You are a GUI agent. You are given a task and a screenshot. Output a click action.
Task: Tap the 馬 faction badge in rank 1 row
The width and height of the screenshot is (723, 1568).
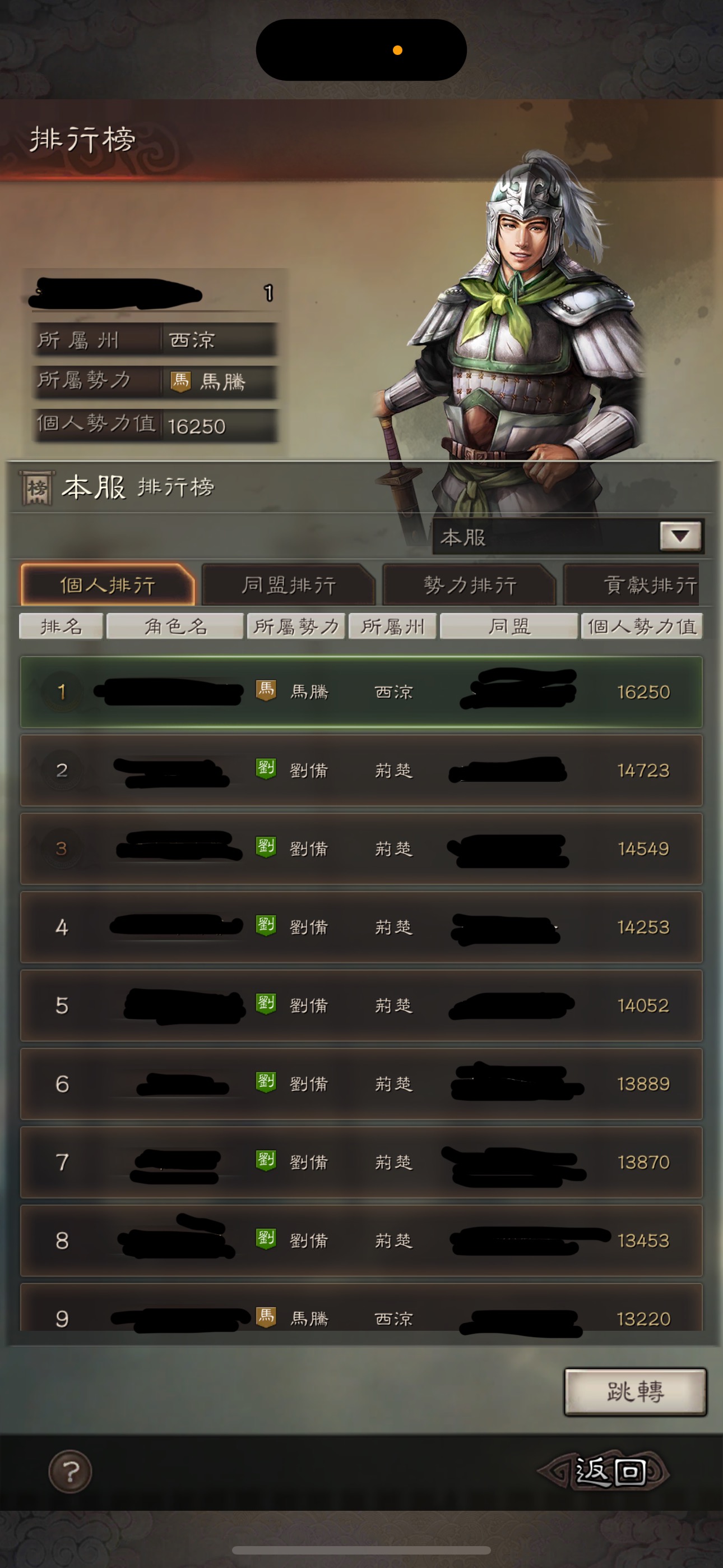[x=266, y=690]
